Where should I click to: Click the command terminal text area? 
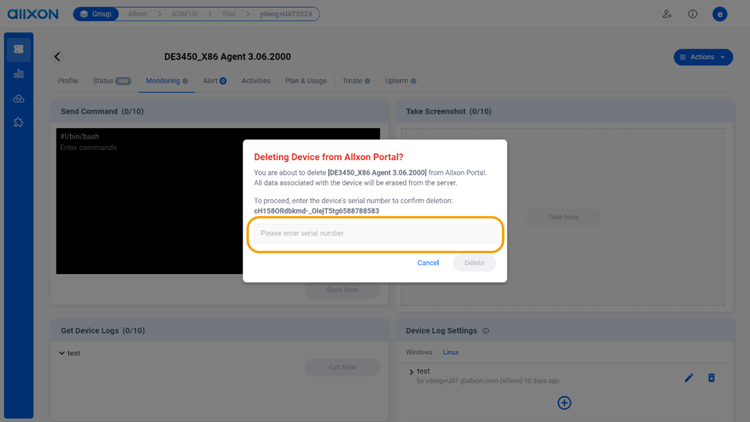(218, 201)
